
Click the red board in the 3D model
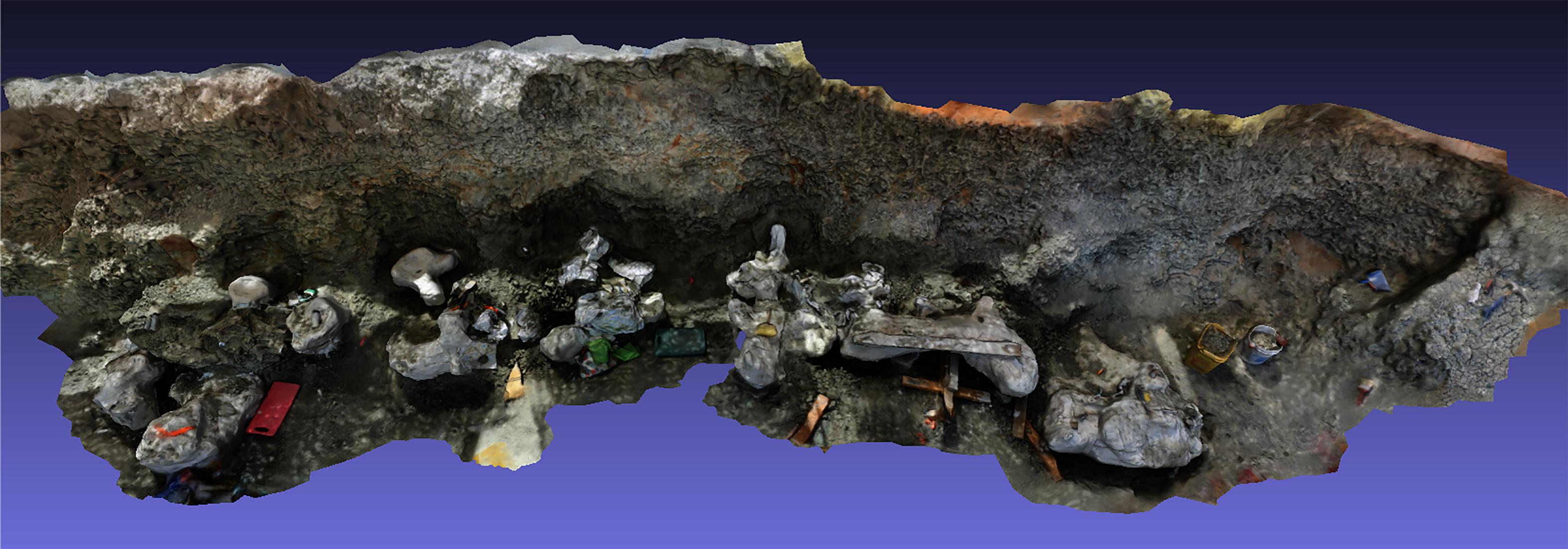point(273,408)
